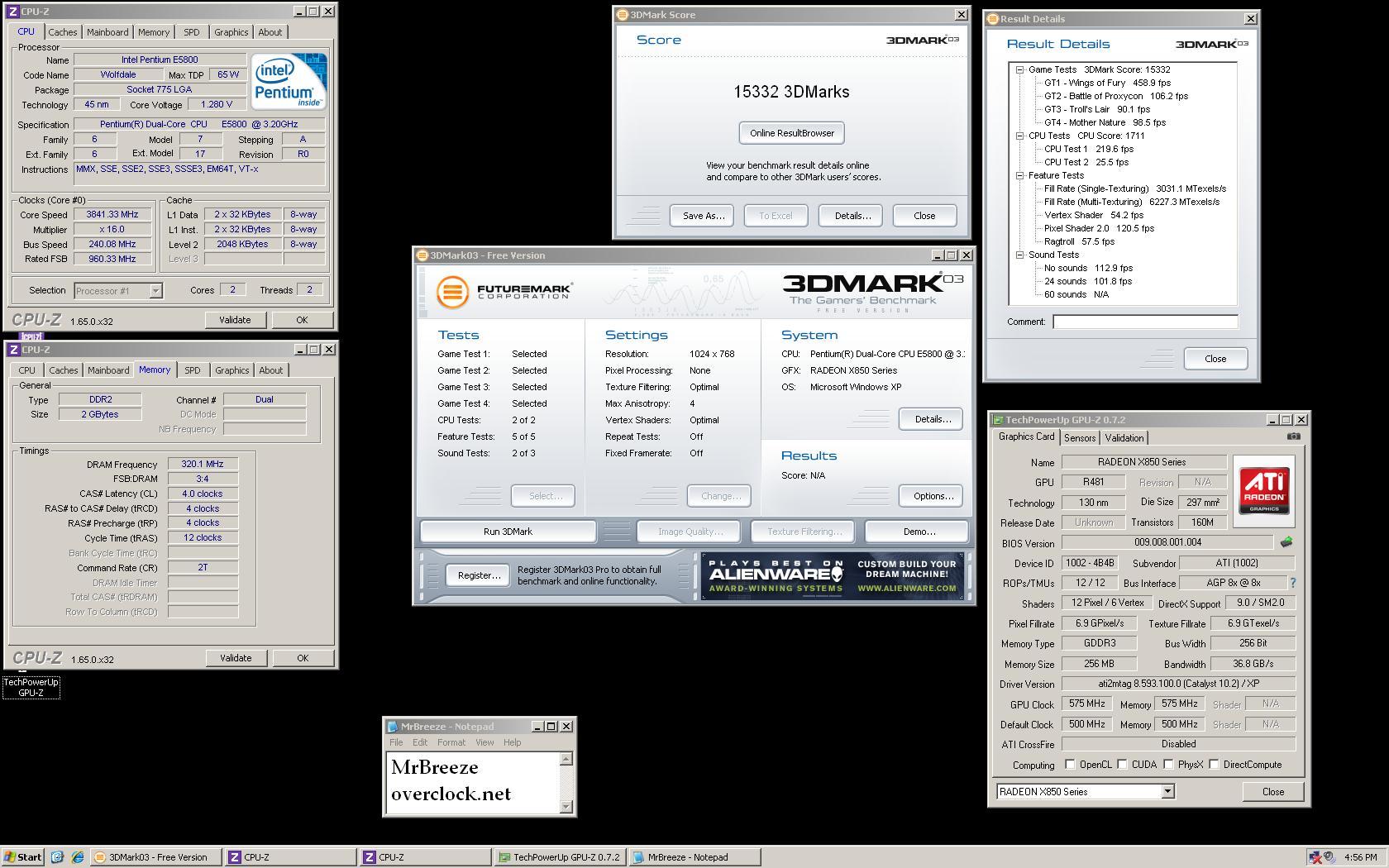Click the Result Details window title icon

click(992, 19)
